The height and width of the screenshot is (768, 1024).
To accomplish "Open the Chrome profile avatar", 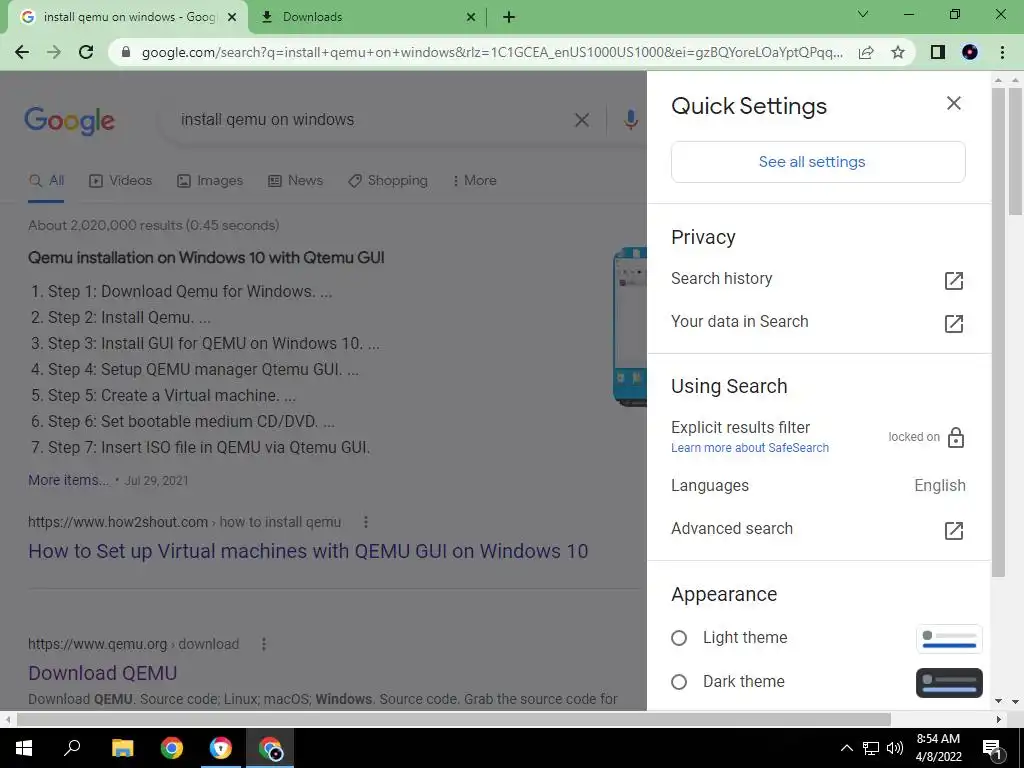I will pyautogui.click(x=970, y=52).
